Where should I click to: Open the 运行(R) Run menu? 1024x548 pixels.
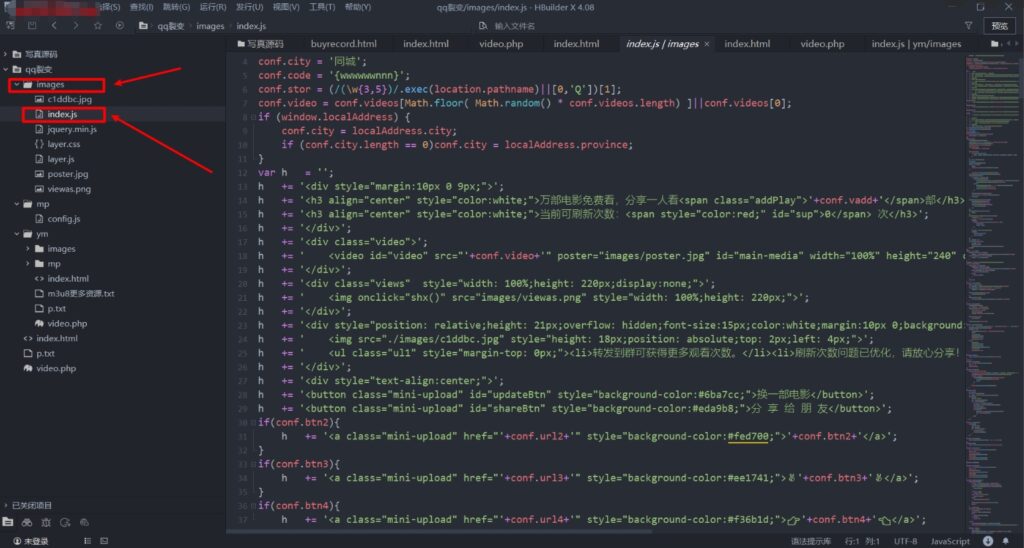[213, 7]
